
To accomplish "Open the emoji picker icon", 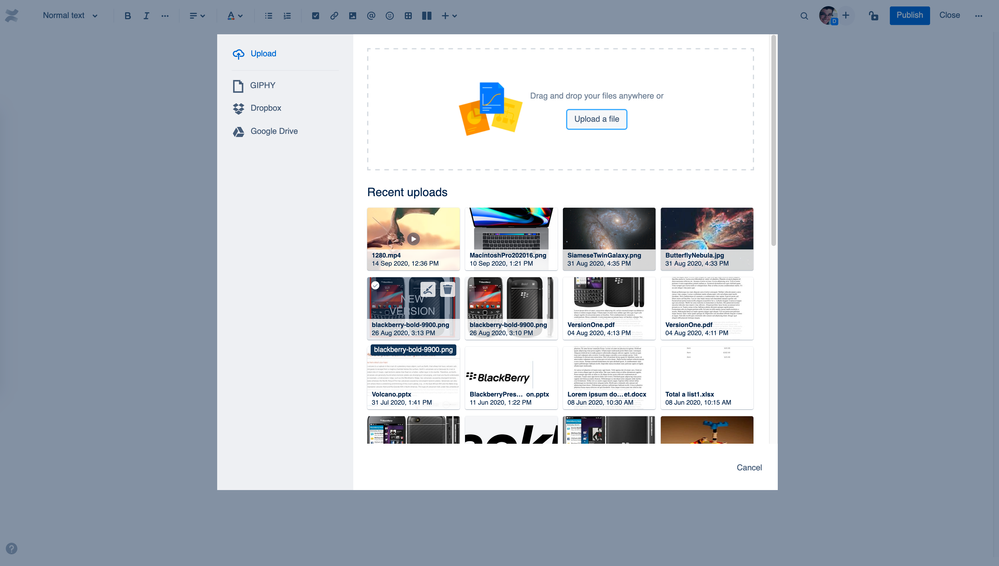I will [x=389, y=16].
